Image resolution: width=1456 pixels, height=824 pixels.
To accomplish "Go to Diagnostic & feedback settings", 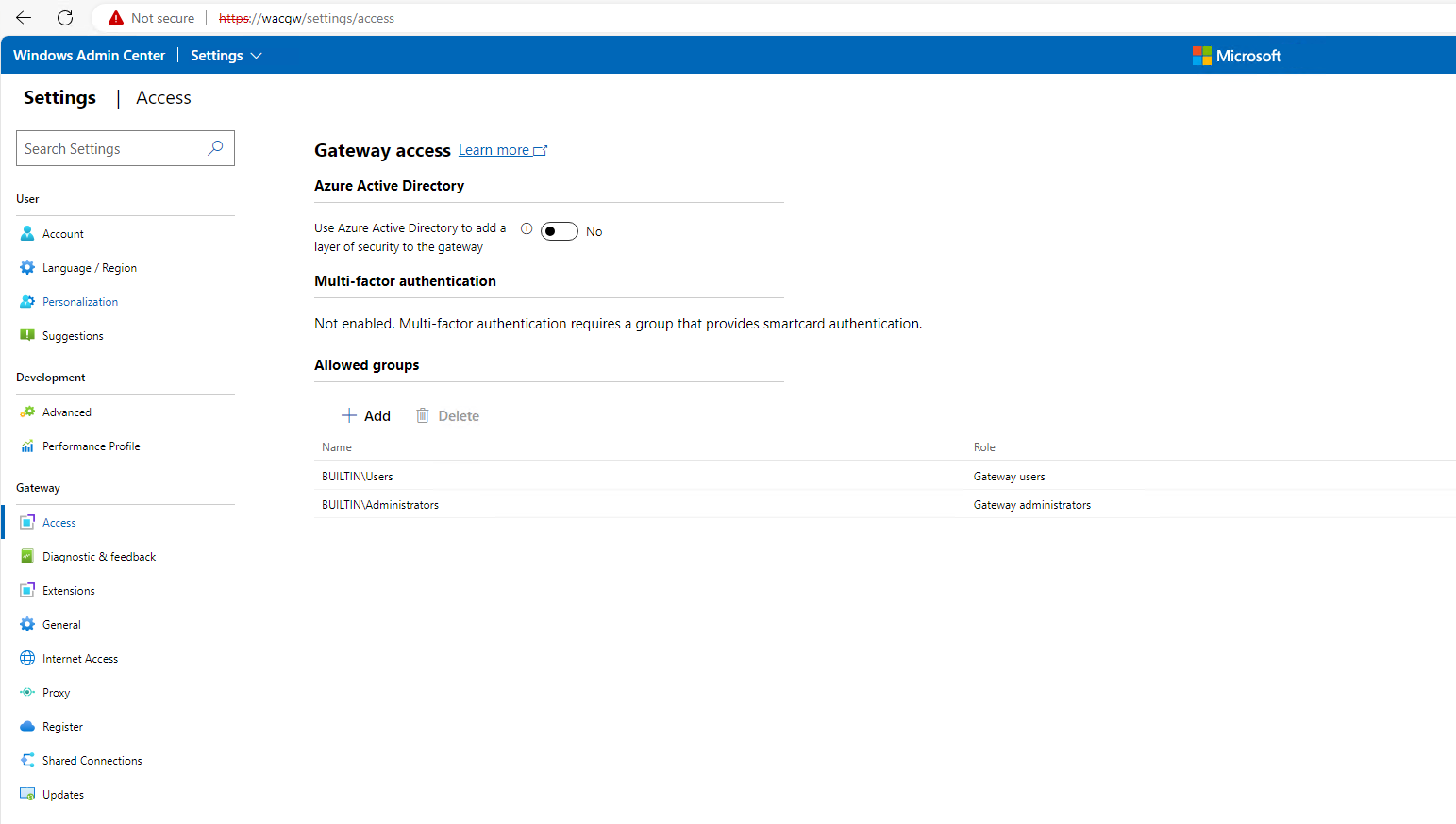I will [x=98, y=556].
